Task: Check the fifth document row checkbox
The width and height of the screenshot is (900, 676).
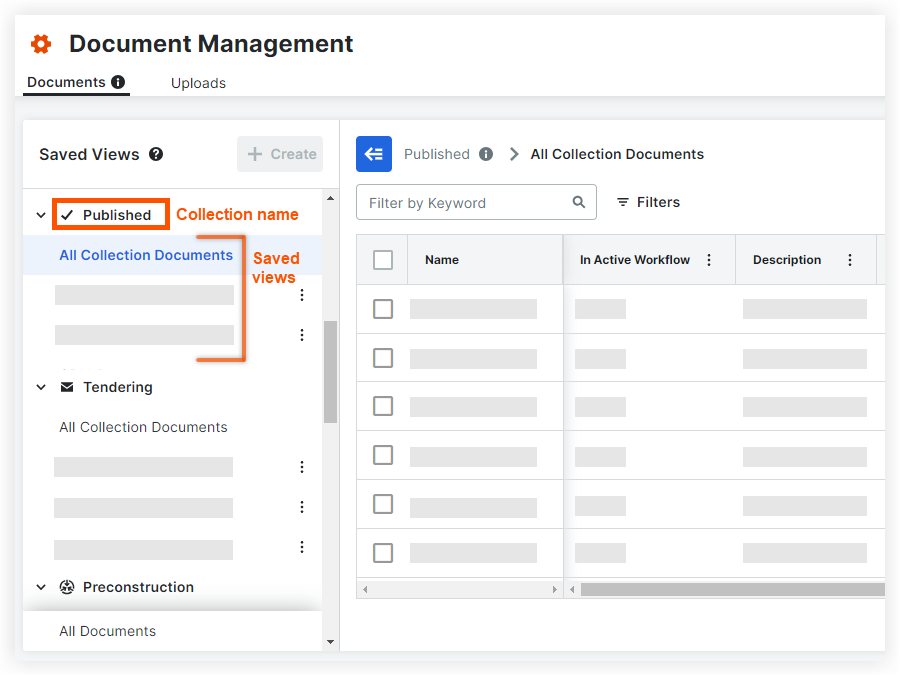Action: 383,504
